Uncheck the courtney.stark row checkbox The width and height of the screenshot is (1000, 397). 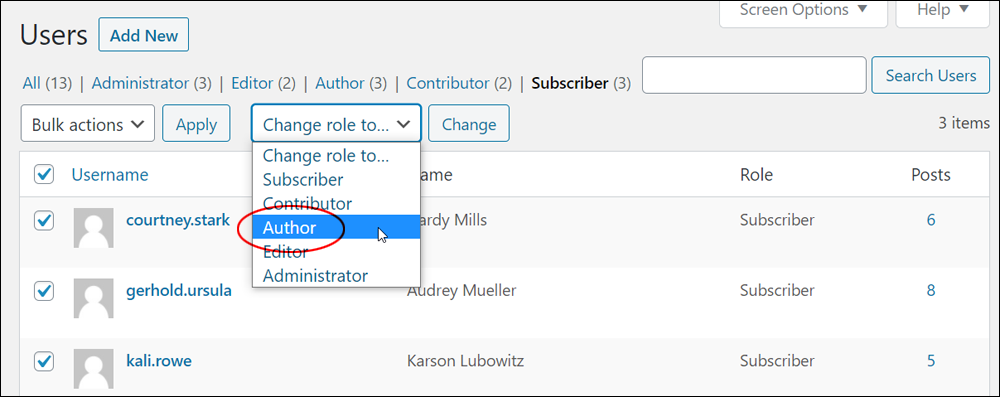pos(43,221)
